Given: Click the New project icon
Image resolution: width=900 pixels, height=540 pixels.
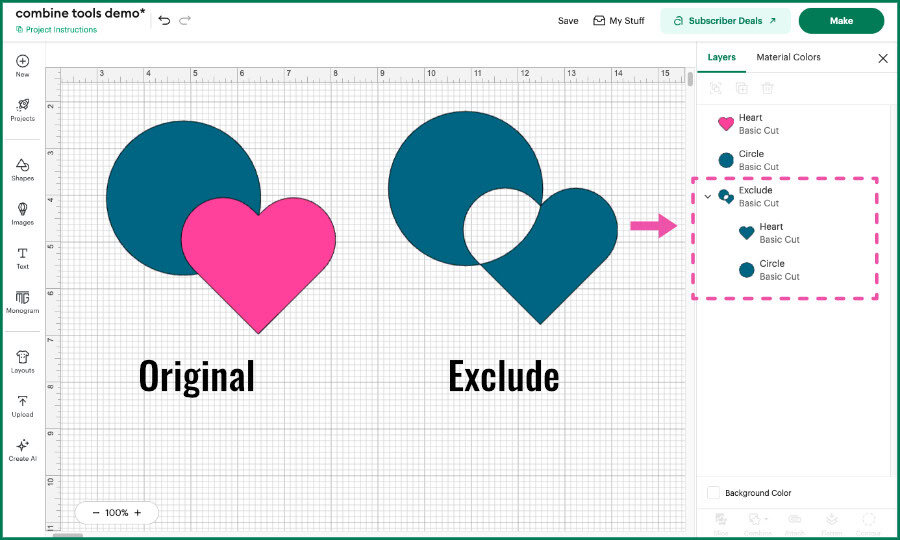Looking at the screenshot, I should tap(22, 65).
